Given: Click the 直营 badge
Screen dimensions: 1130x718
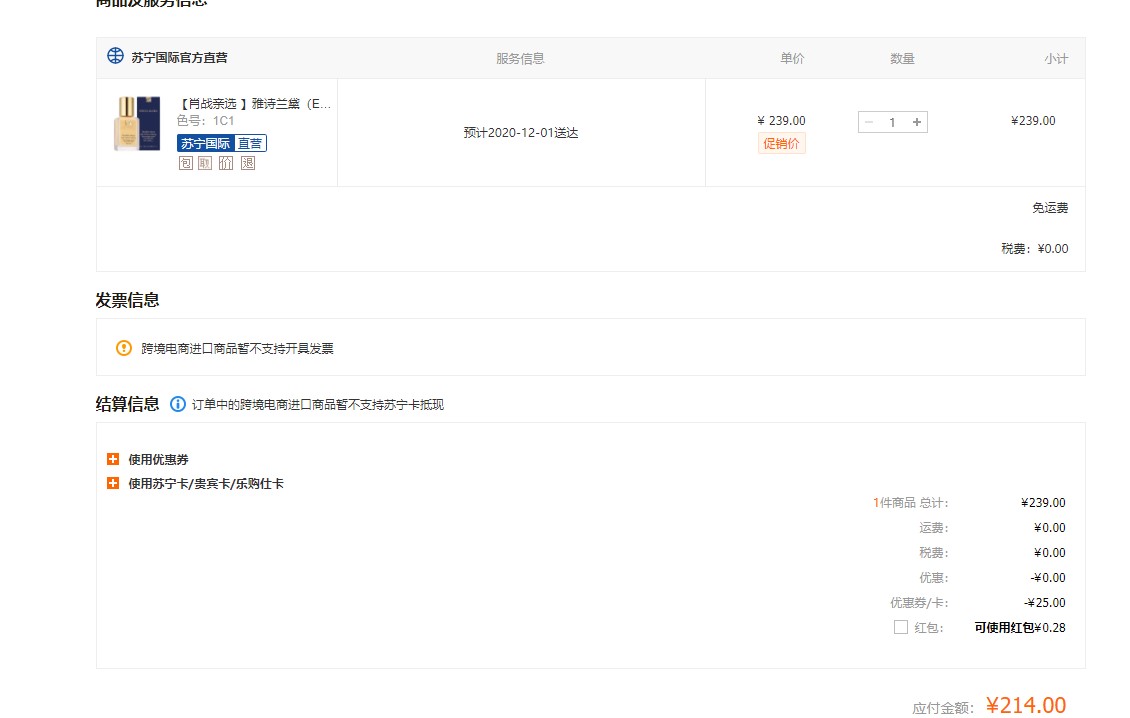Looking at the screenshot, I should point(251,143).
